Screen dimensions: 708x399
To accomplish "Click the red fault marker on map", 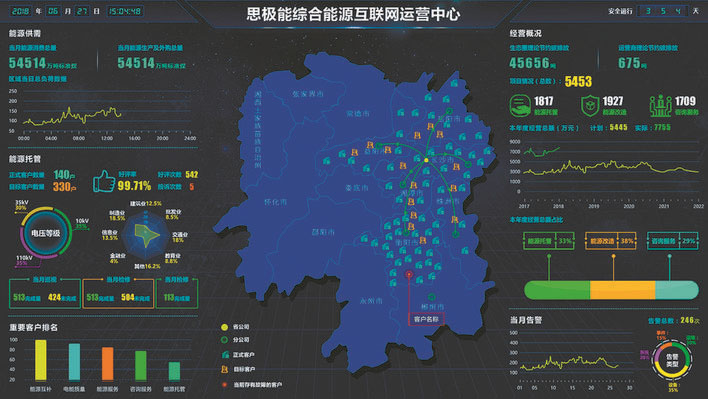I will point(409,274).
